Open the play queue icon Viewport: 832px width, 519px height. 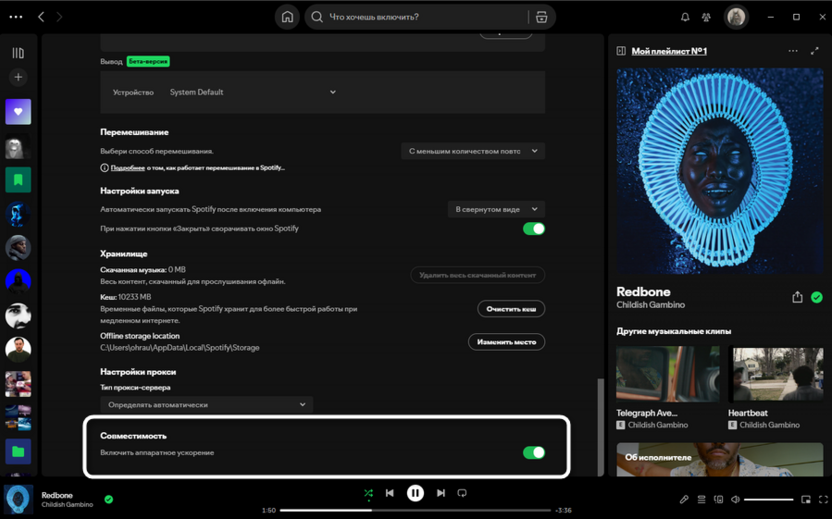[x=701, y=499]
